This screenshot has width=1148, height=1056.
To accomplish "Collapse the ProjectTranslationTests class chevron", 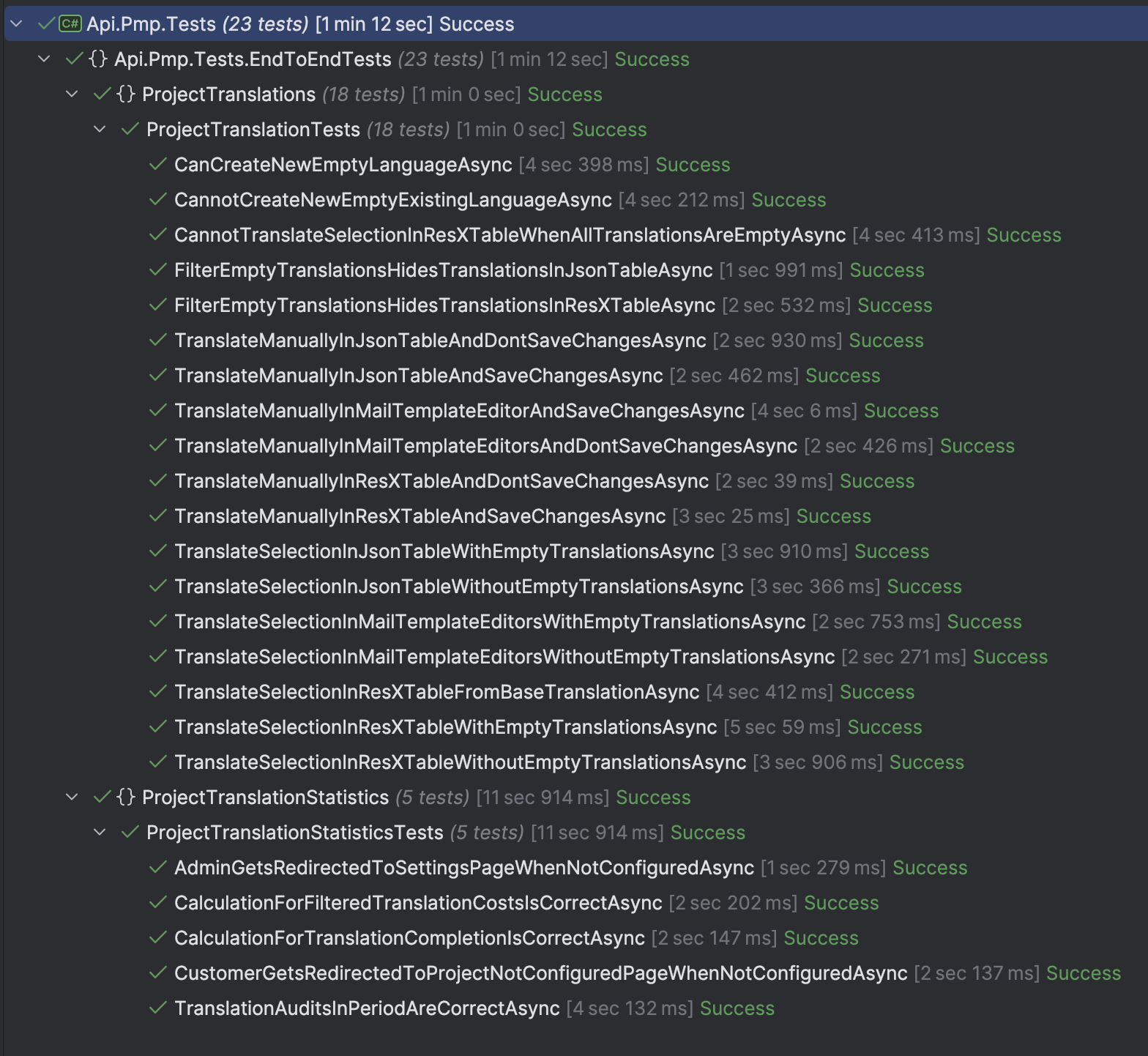I will 100,130.
